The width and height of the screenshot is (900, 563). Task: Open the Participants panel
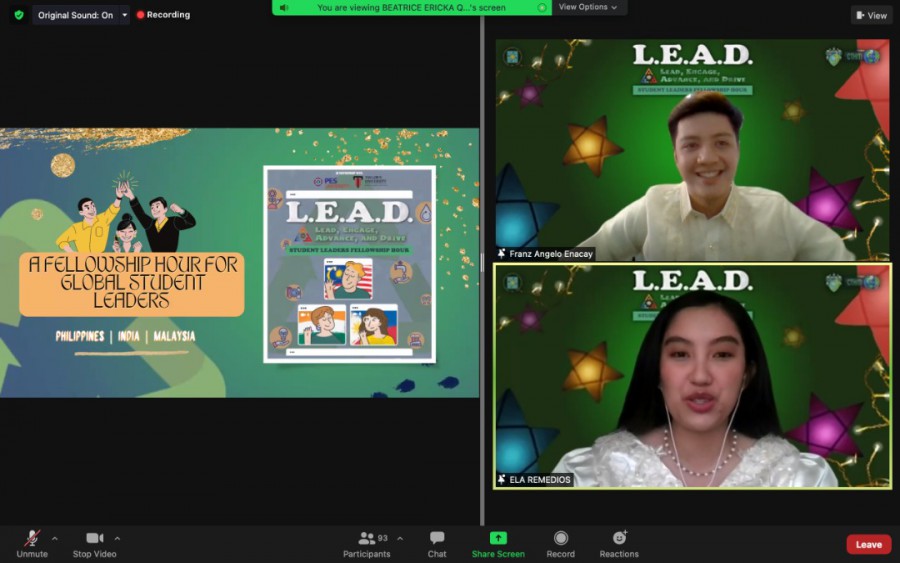coord(367,544)
